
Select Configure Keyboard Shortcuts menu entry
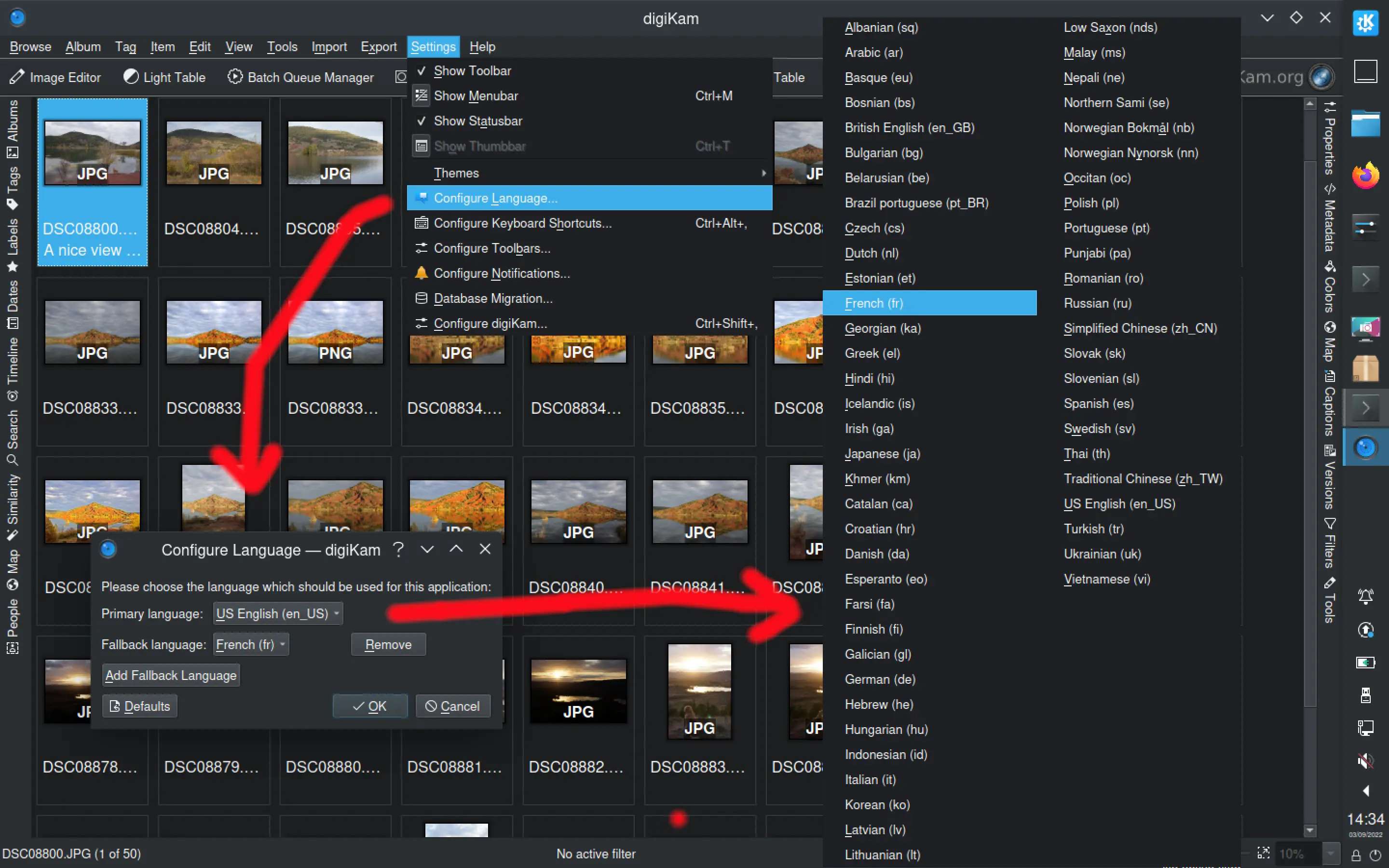522,223
